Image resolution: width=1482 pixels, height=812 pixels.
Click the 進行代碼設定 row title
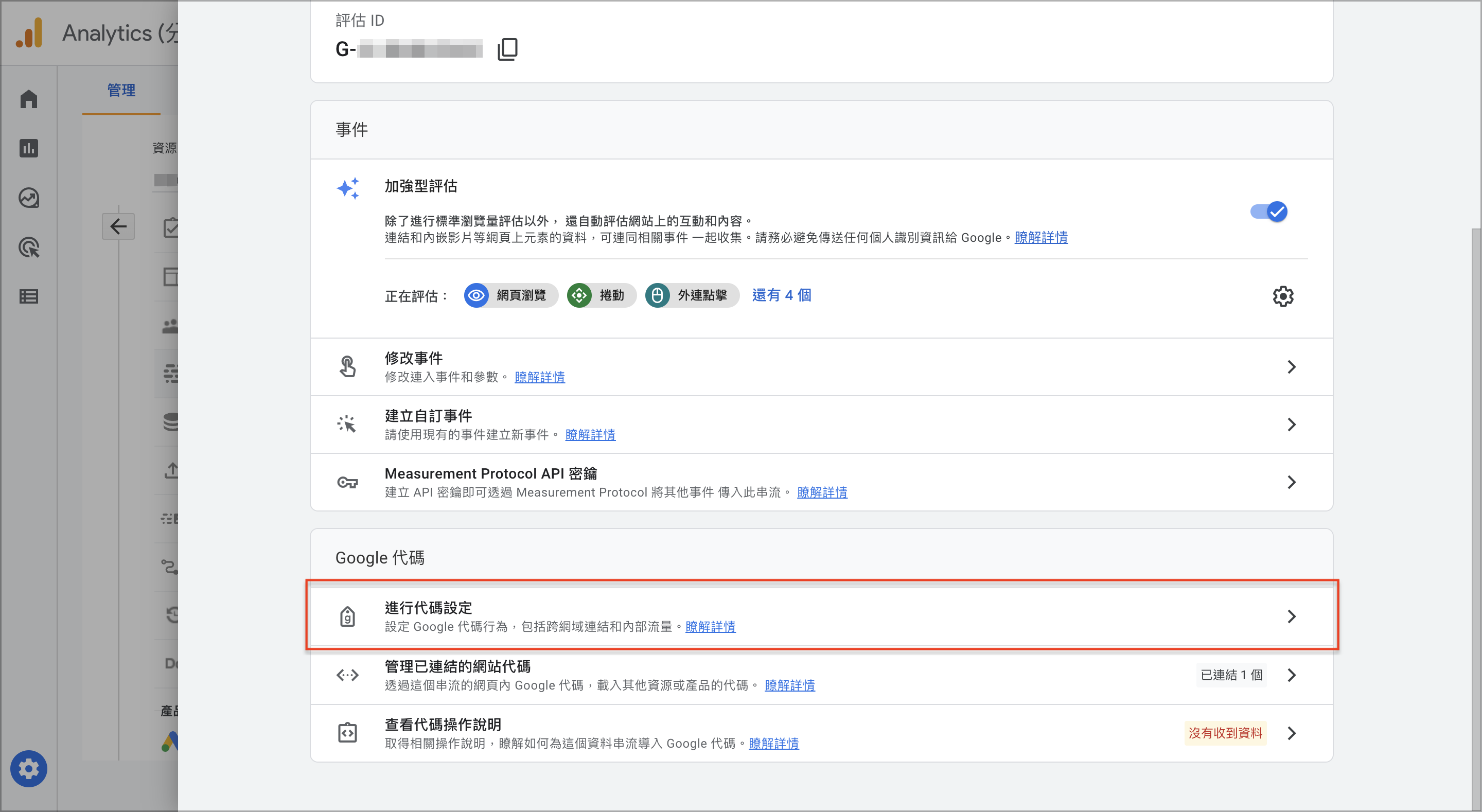tap(428, 608)
